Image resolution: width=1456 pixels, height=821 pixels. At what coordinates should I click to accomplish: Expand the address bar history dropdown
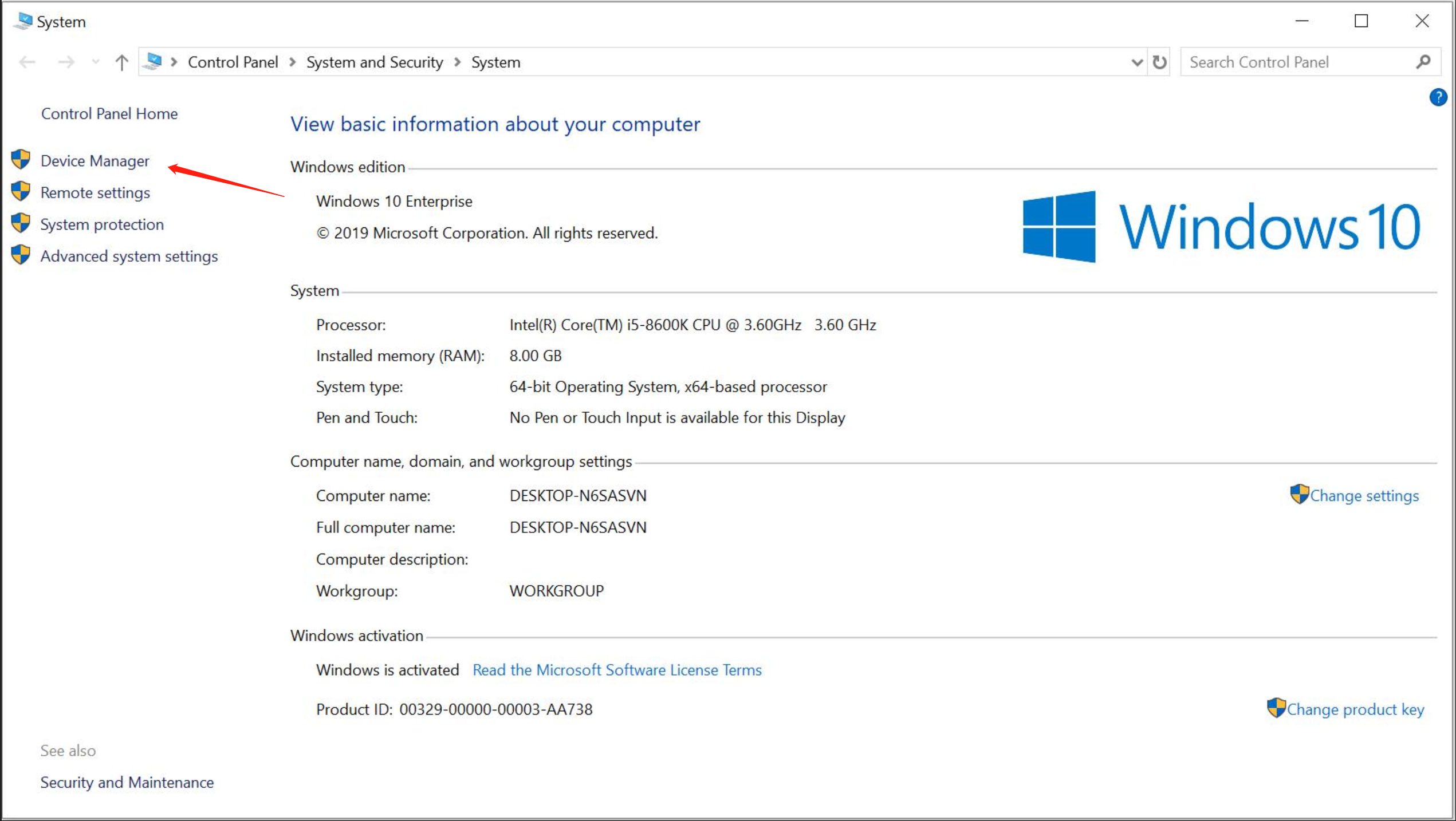pyautogui.click(x=1137, y=62)
